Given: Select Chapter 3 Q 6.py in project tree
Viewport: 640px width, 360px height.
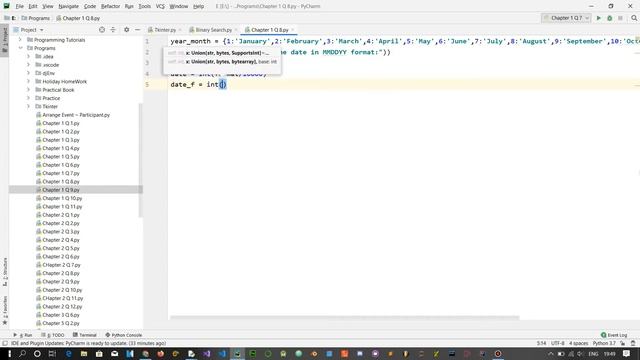Looking at the screenshot, I should (61, 315).
